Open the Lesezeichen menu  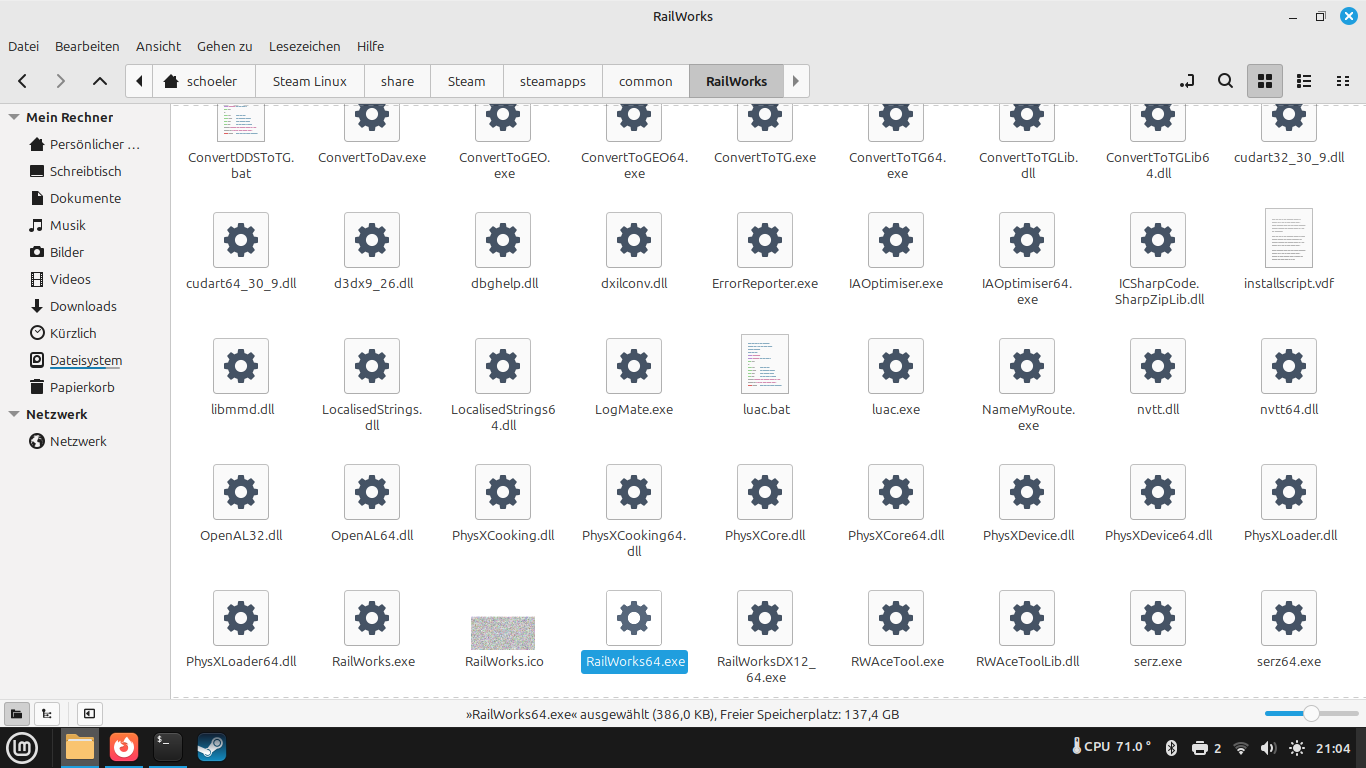305,46
